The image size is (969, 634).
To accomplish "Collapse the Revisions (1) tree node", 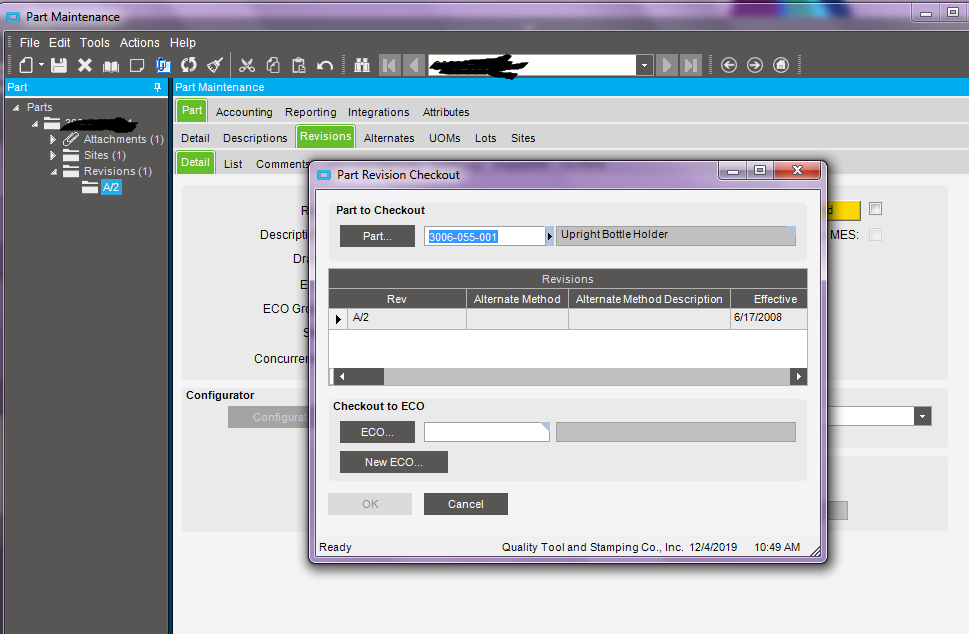I will (x=54, y=172).
